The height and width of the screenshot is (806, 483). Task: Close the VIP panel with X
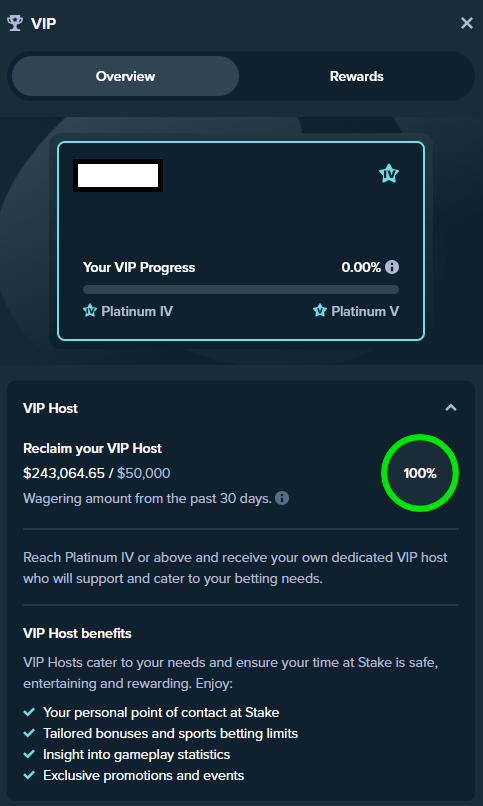pos(467,23)
